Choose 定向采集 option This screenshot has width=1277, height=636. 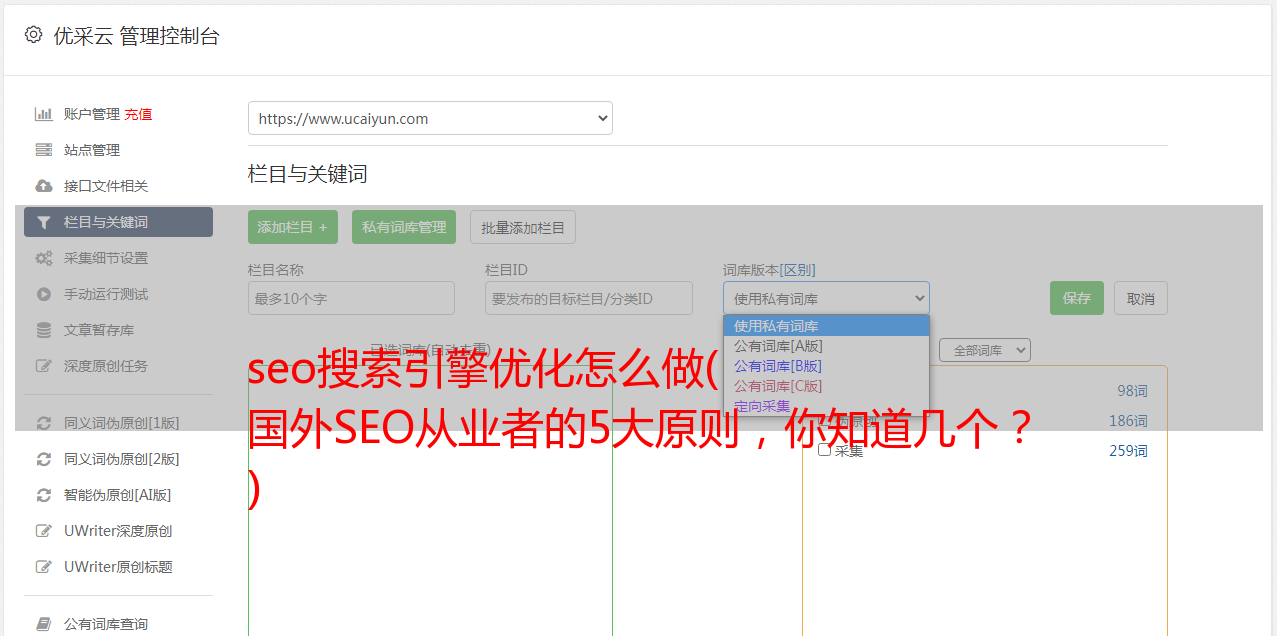pos(826,406)
